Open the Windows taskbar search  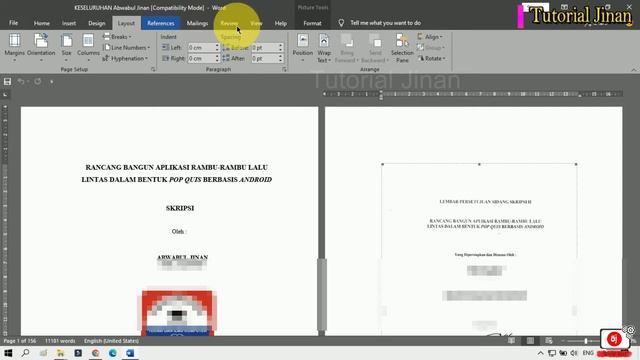(25, 353)
